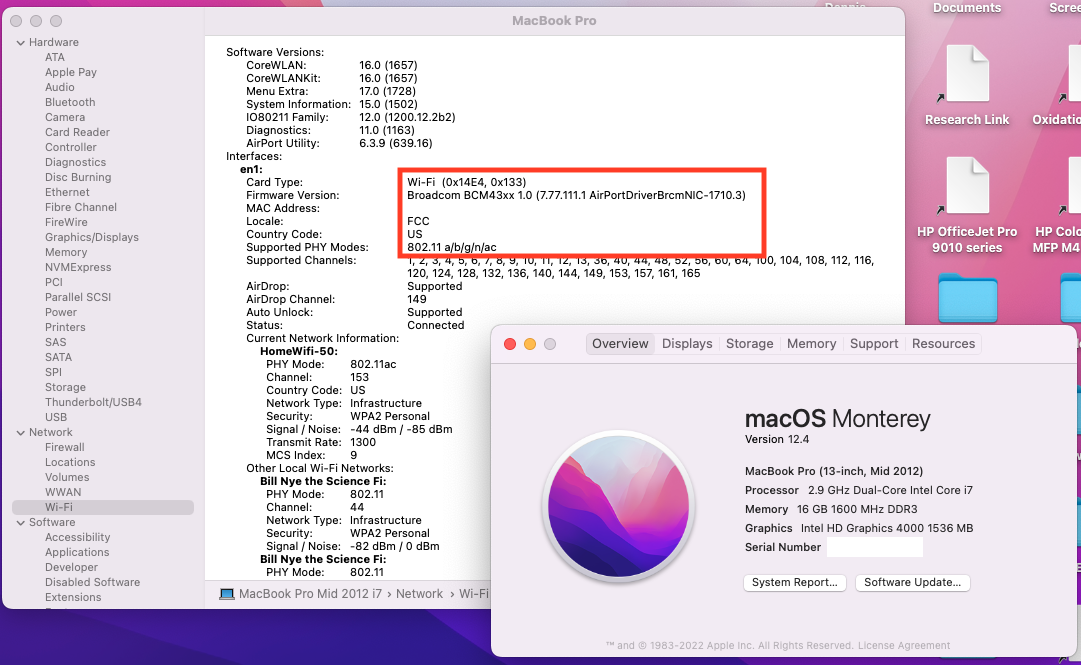Open the blue folder under HP OfficeJet shortcut
The width and height of the screenshot is (1081, 665).
coord(967,298)
